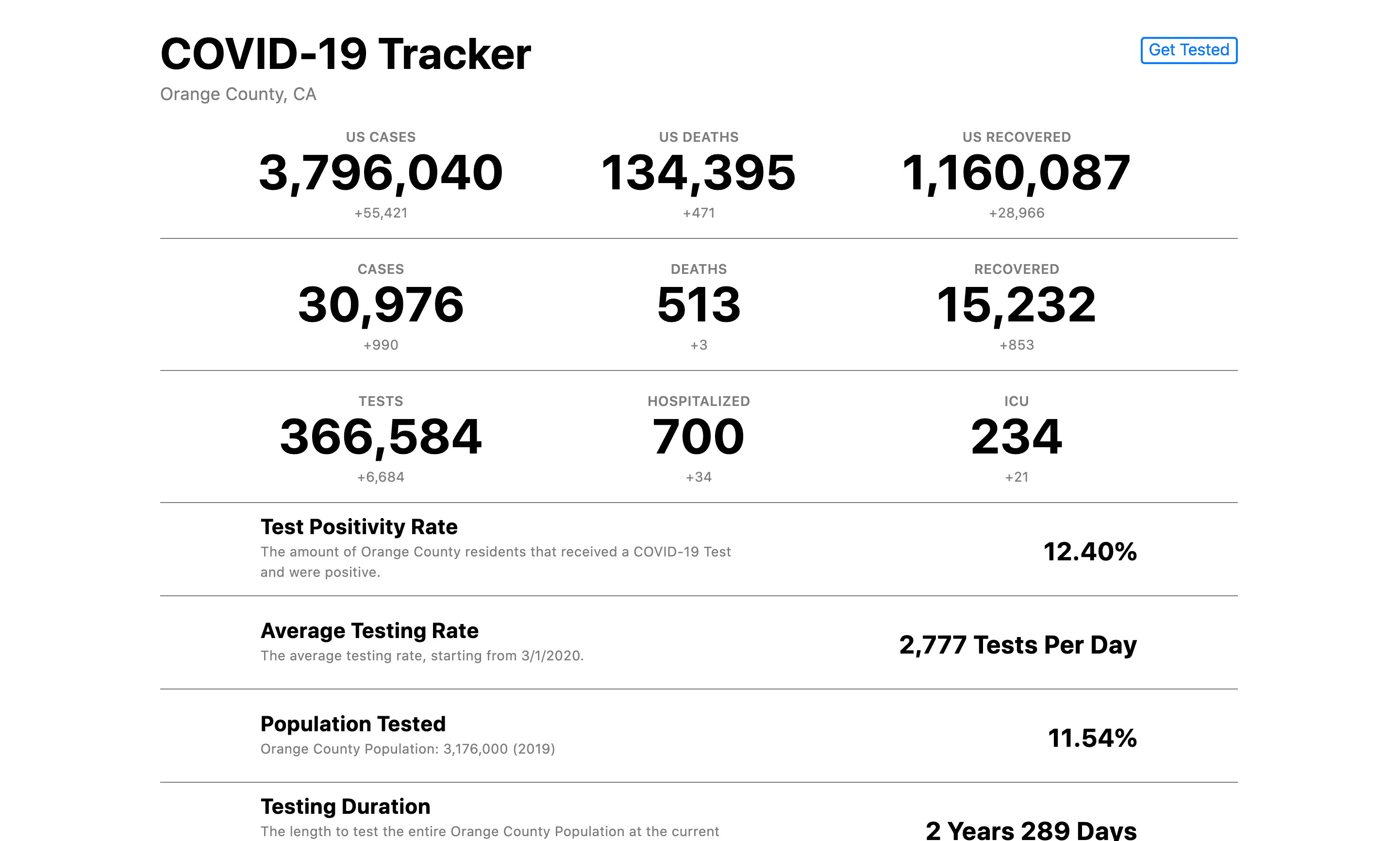This screenshot has height=841, width=1400.
Task: Click the ICU count 234
Action: pos(1016,437)
